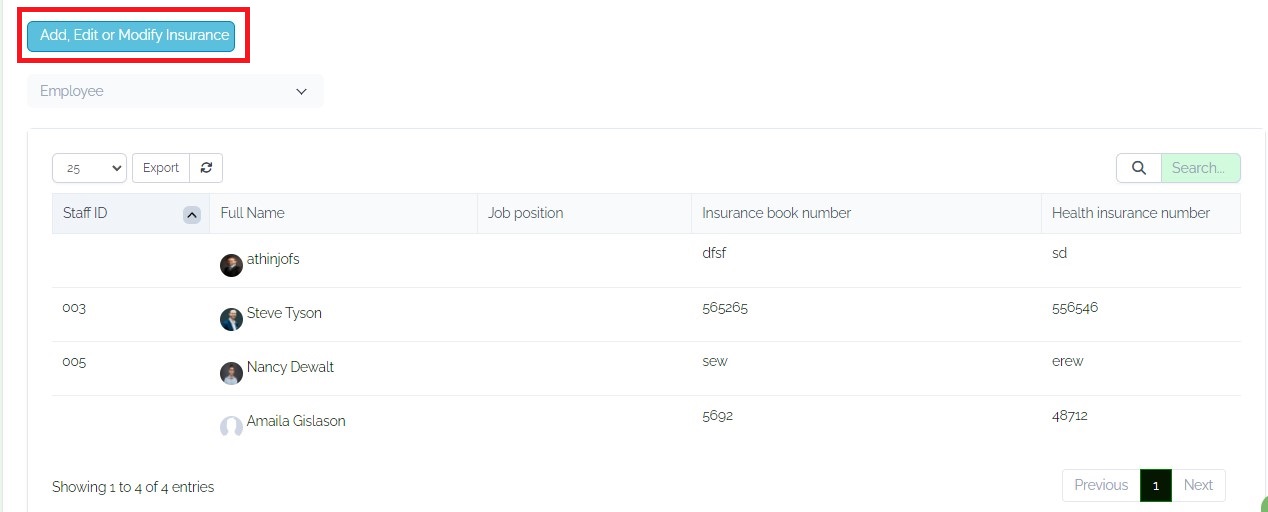The width and height of the screenshot is (1268, 512).
Task: Click the refresh table icon
Action: click(x=206, y=168)
